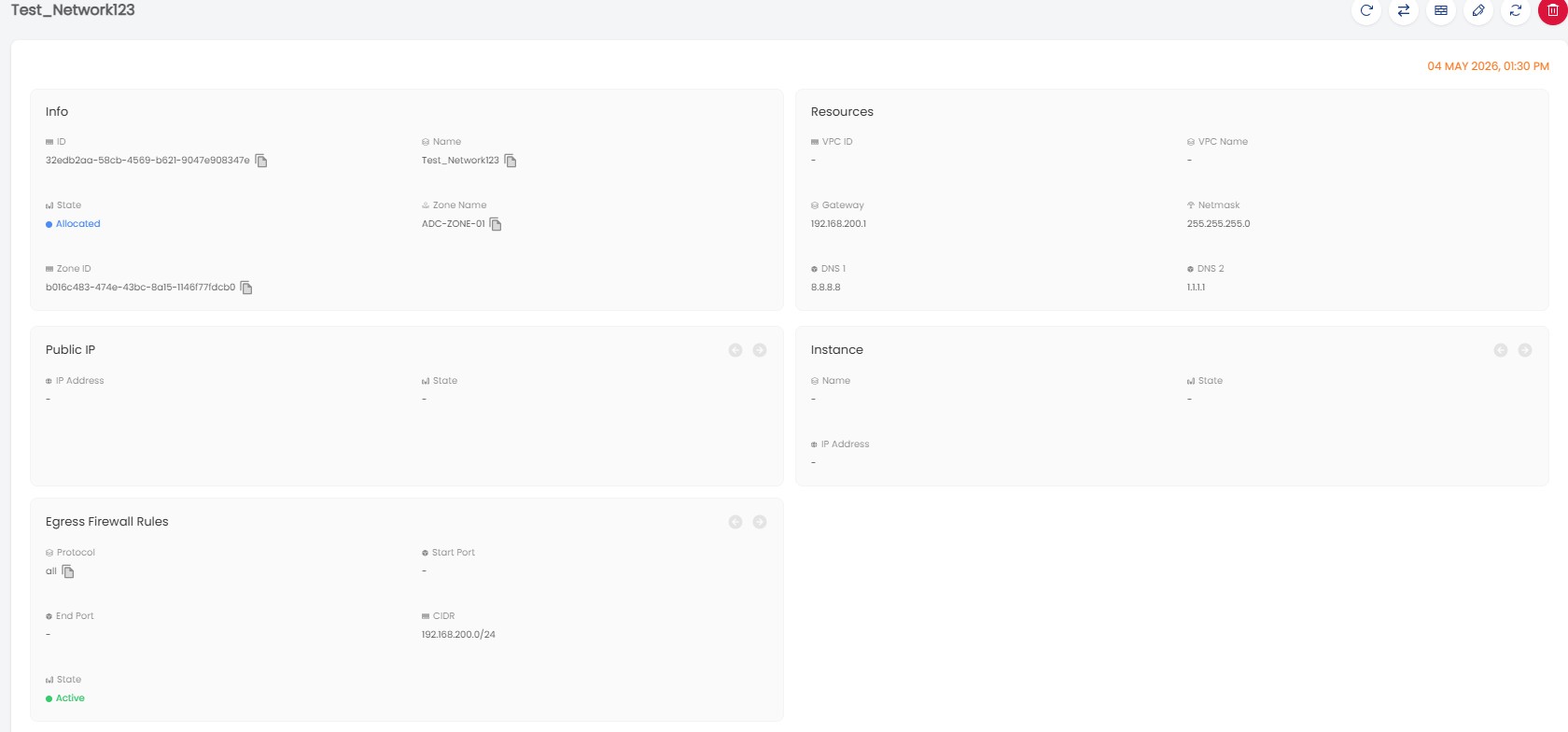
Task: Click the timestamp 04 MAY 2026, 01:30 PM
Action: (x=1488, y=66)
